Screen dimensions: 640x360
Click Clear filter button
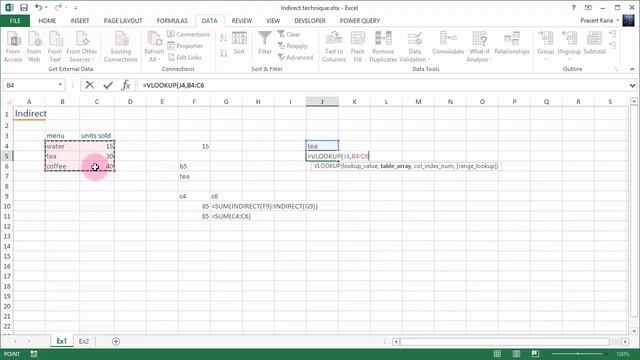pyautogui.click(x=289, y=34)
